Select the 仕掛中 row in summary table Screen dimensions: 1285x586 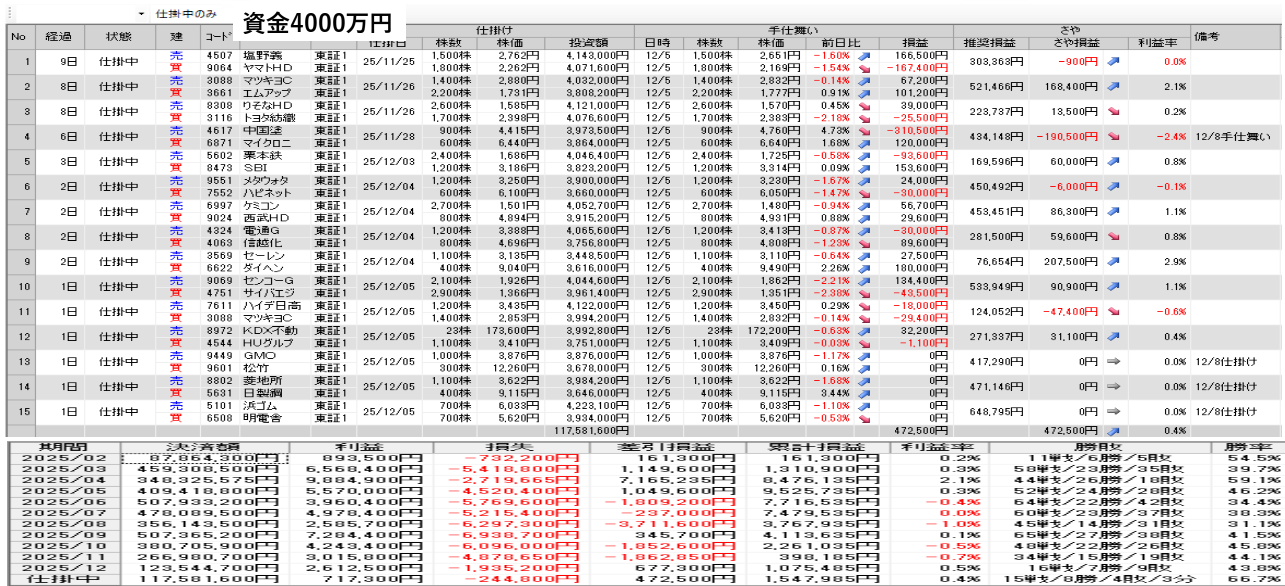60,579
